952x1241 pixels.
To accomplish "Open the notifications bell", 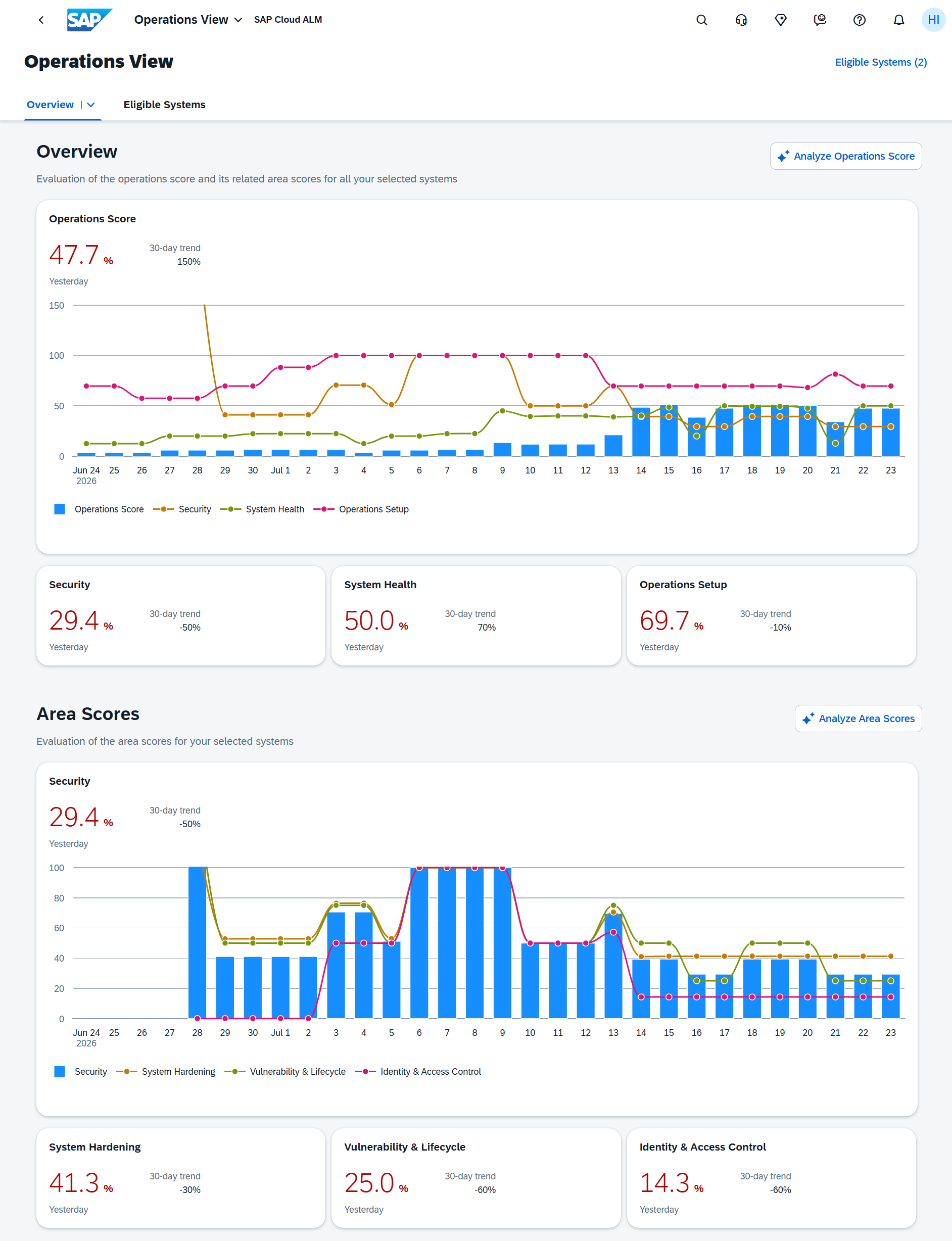I will pyautogui.click(x=899, y=20).
